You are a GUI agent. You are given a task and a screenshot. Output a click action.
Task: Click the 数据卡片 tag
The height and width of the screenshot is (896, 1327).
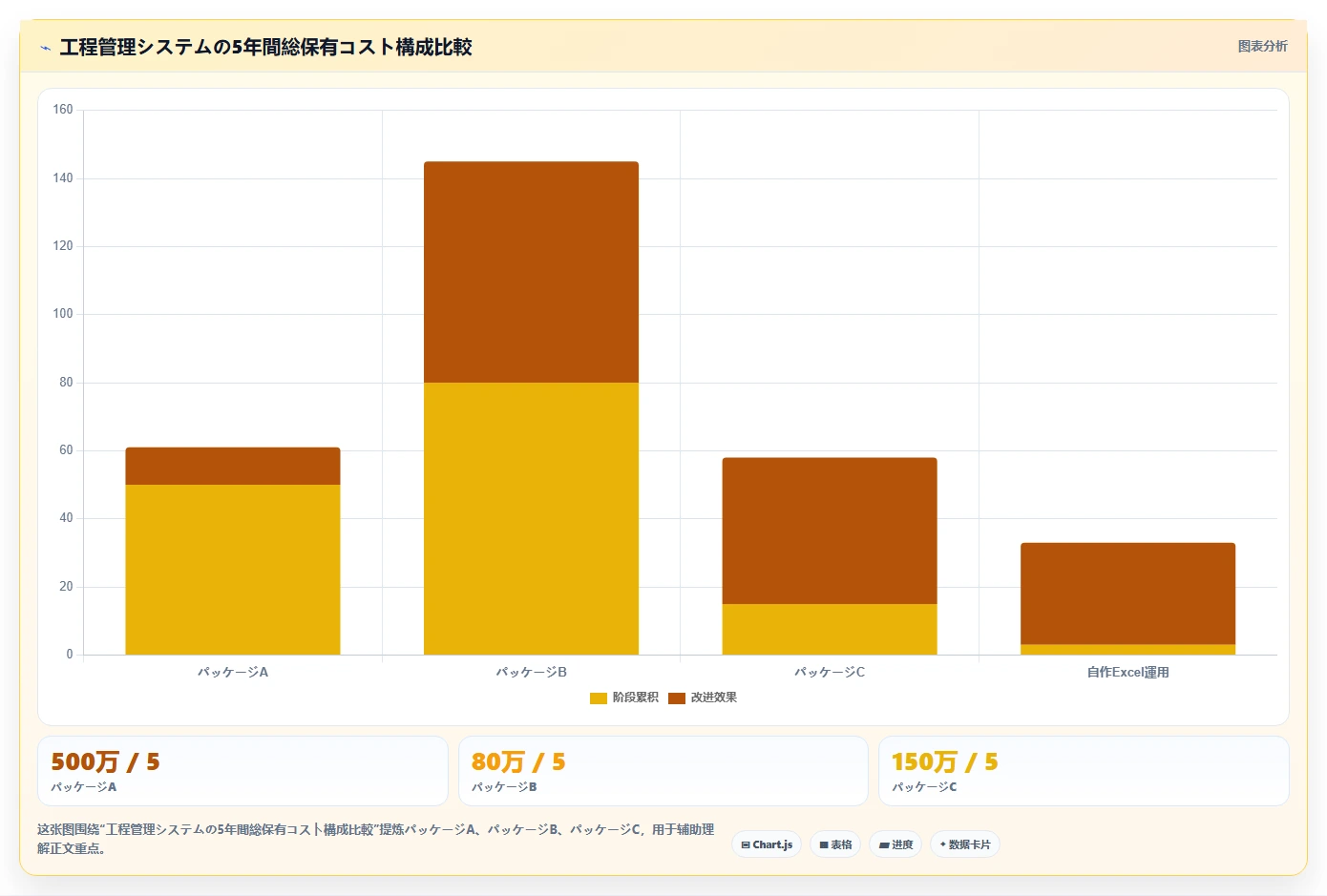click(x=965, y=844)
